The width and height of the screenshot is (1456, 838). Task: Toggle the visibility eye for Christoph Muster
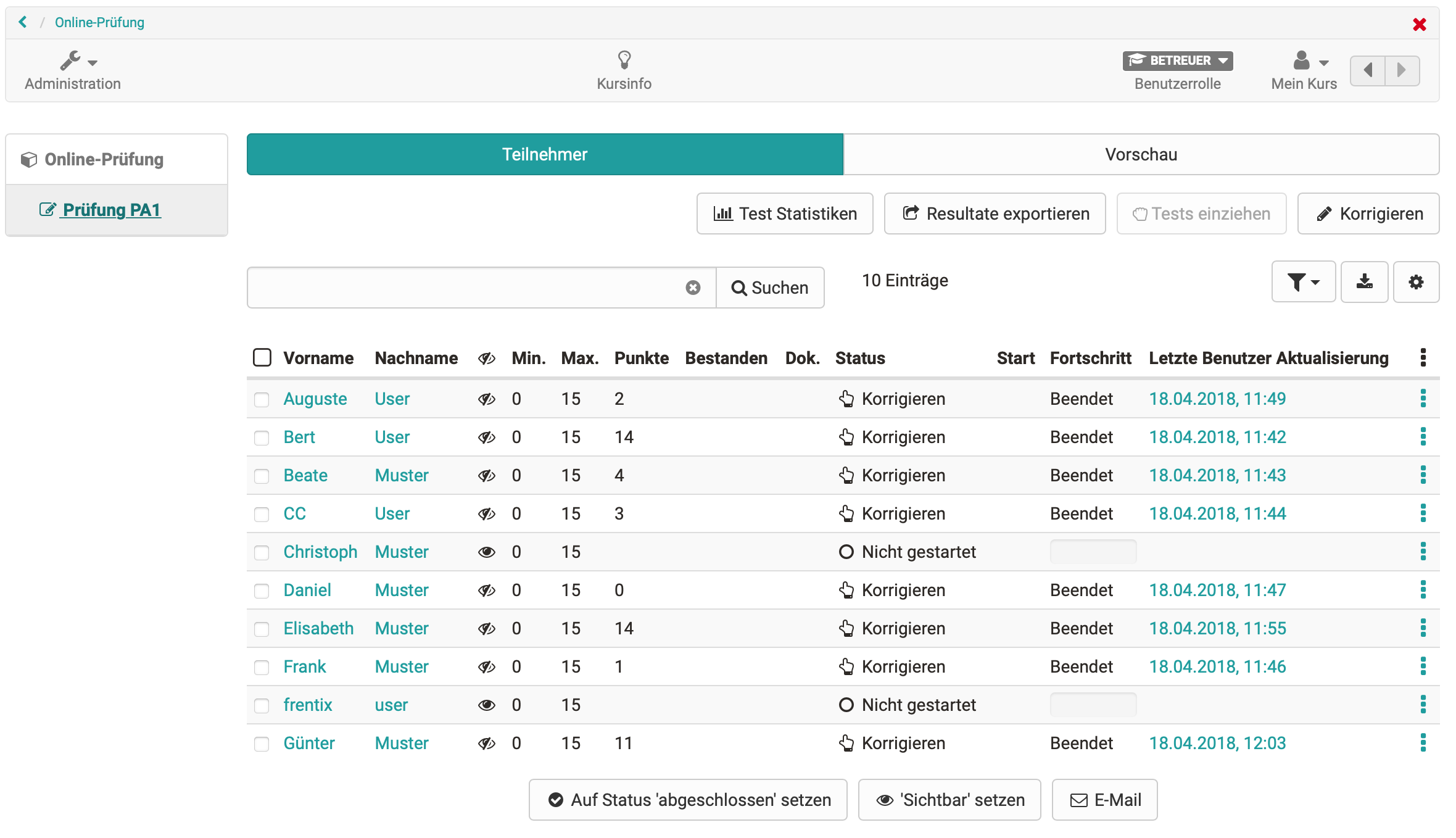pos(486,552)
